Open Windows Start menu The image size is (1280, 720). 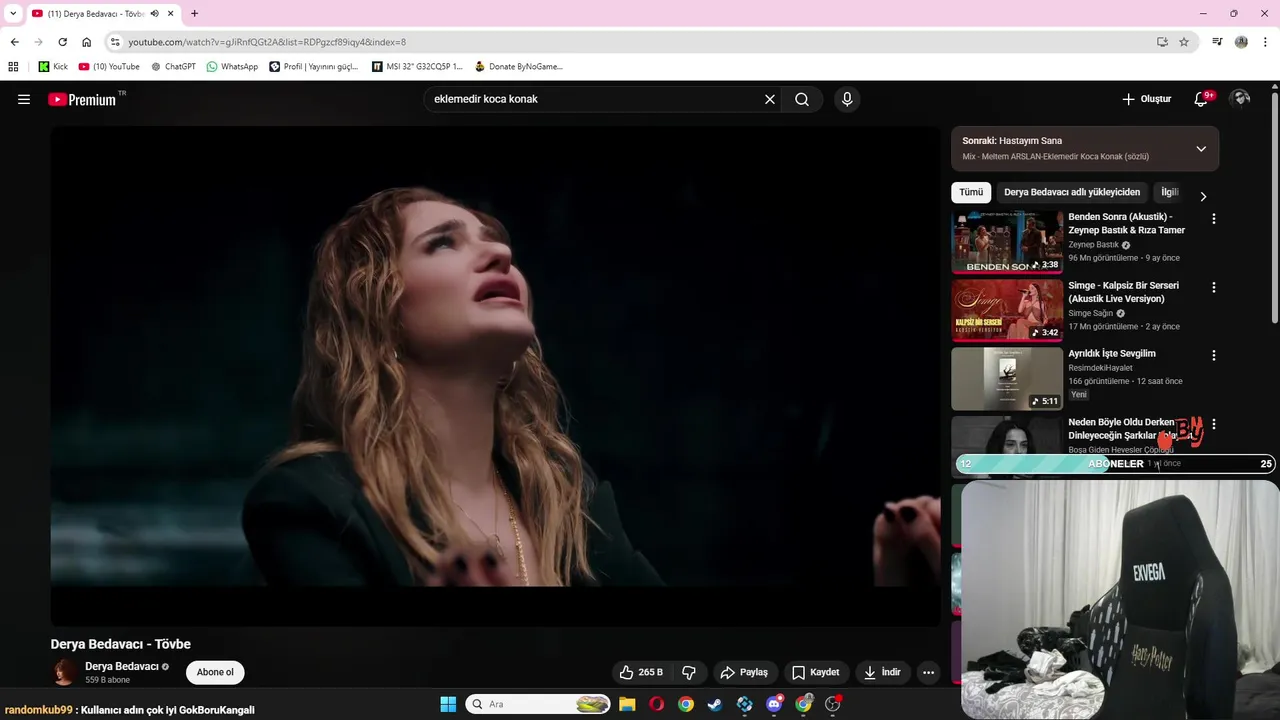coord(448,704)
